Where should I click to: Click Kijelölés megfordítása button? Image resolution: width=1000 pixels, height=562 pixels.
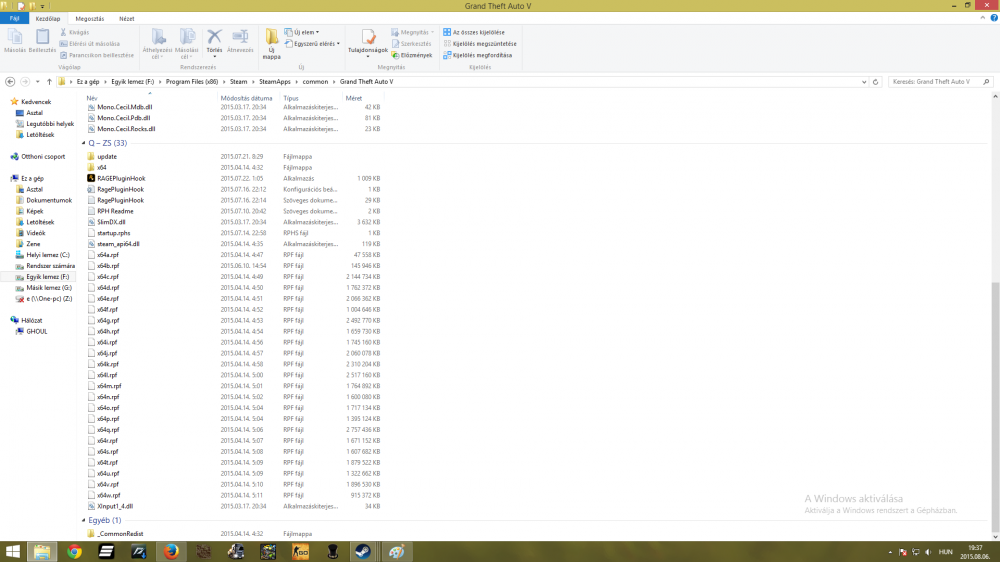point(478,55)
